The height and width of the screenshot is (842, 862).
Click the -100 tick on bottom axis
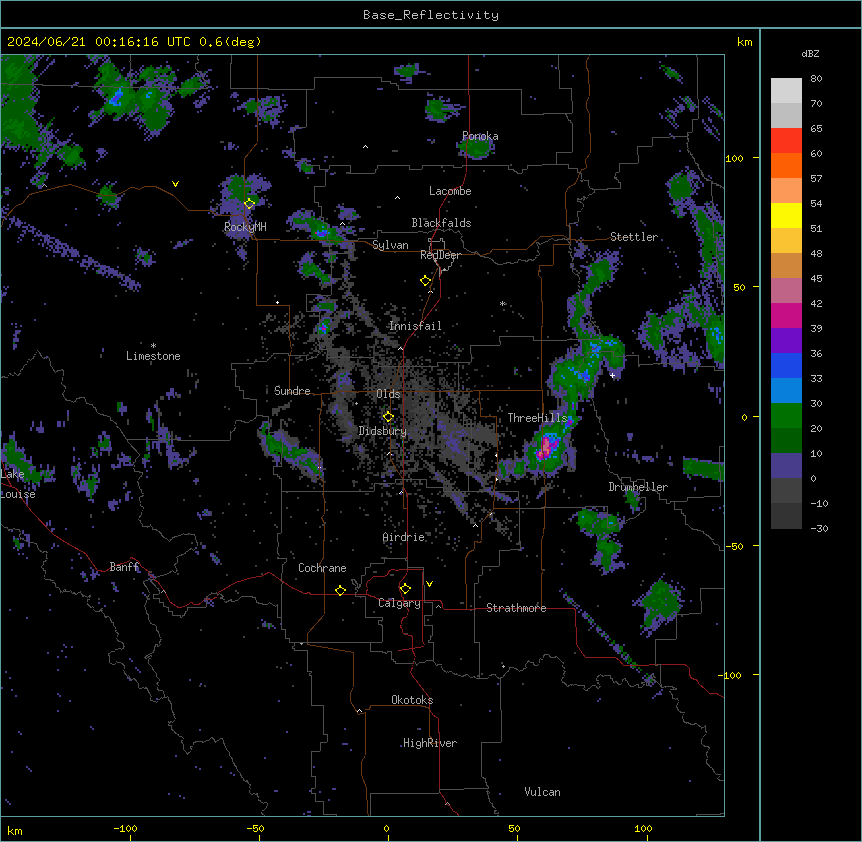125,828
